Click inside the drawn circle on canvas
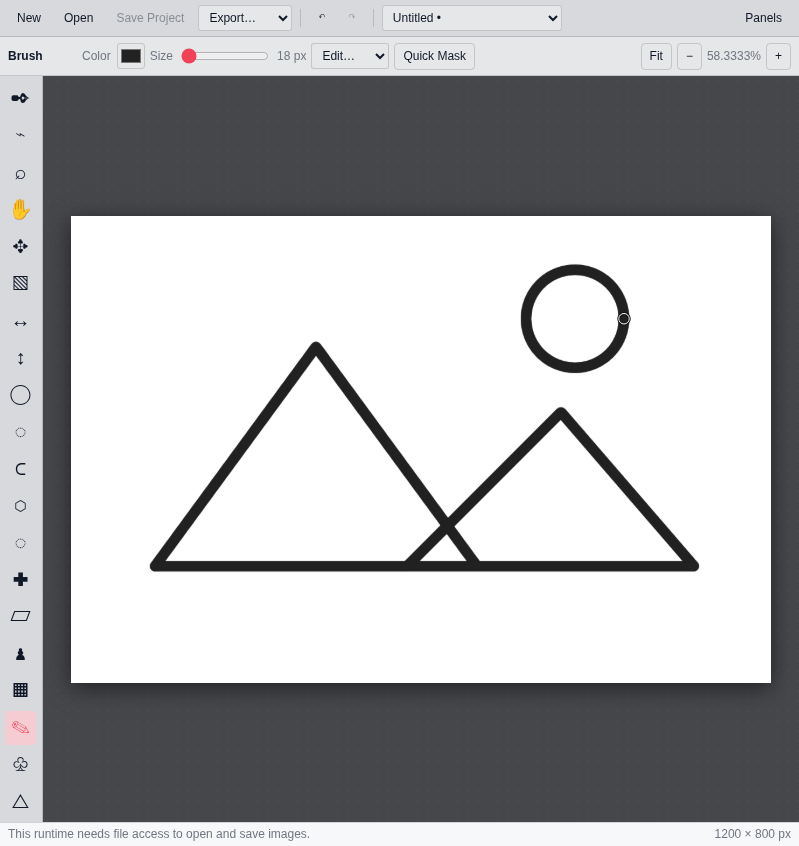This screenshot has width=799, height=846. tap(575, 318)
